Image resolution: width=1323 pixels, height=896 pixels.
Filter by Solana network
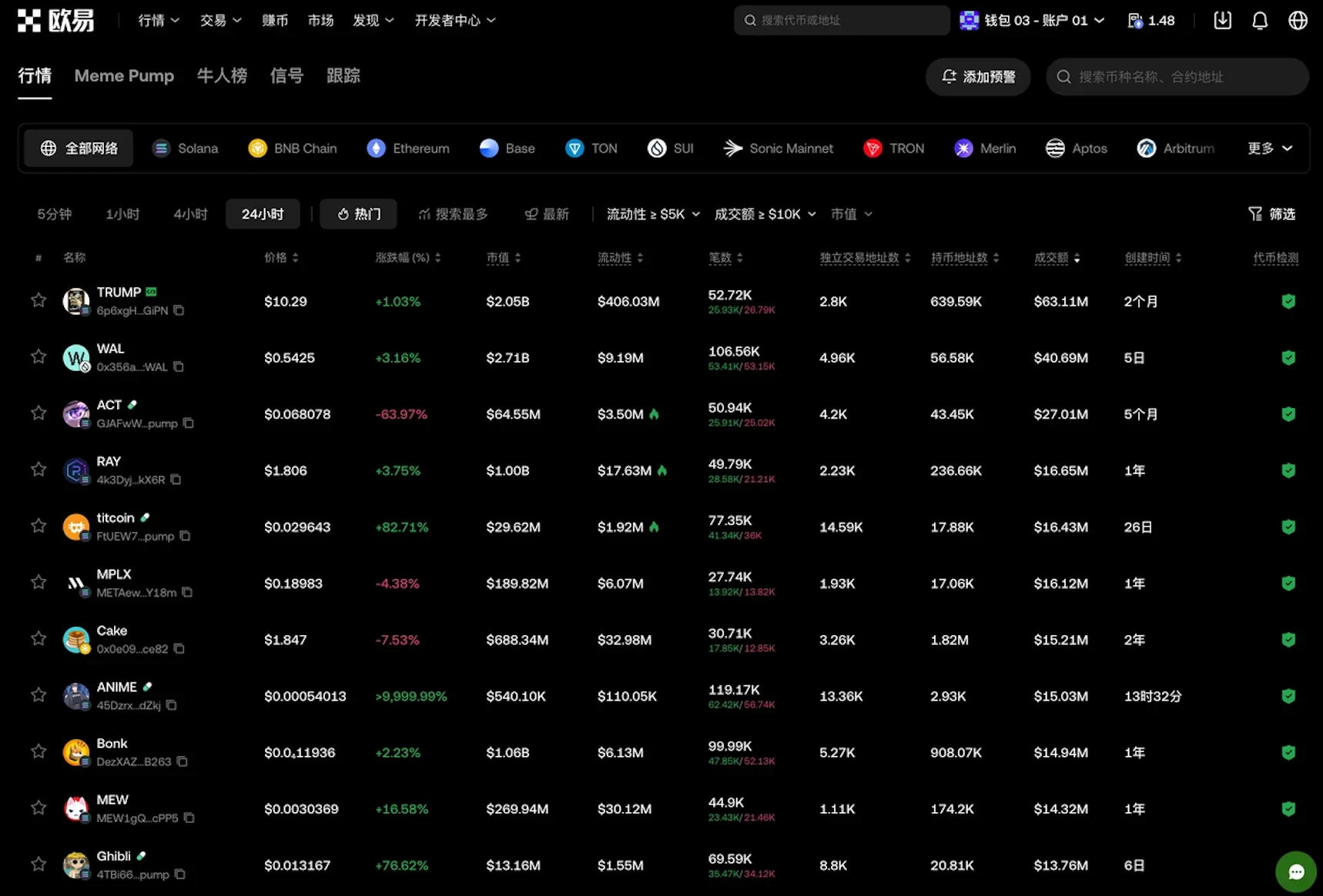185,149
